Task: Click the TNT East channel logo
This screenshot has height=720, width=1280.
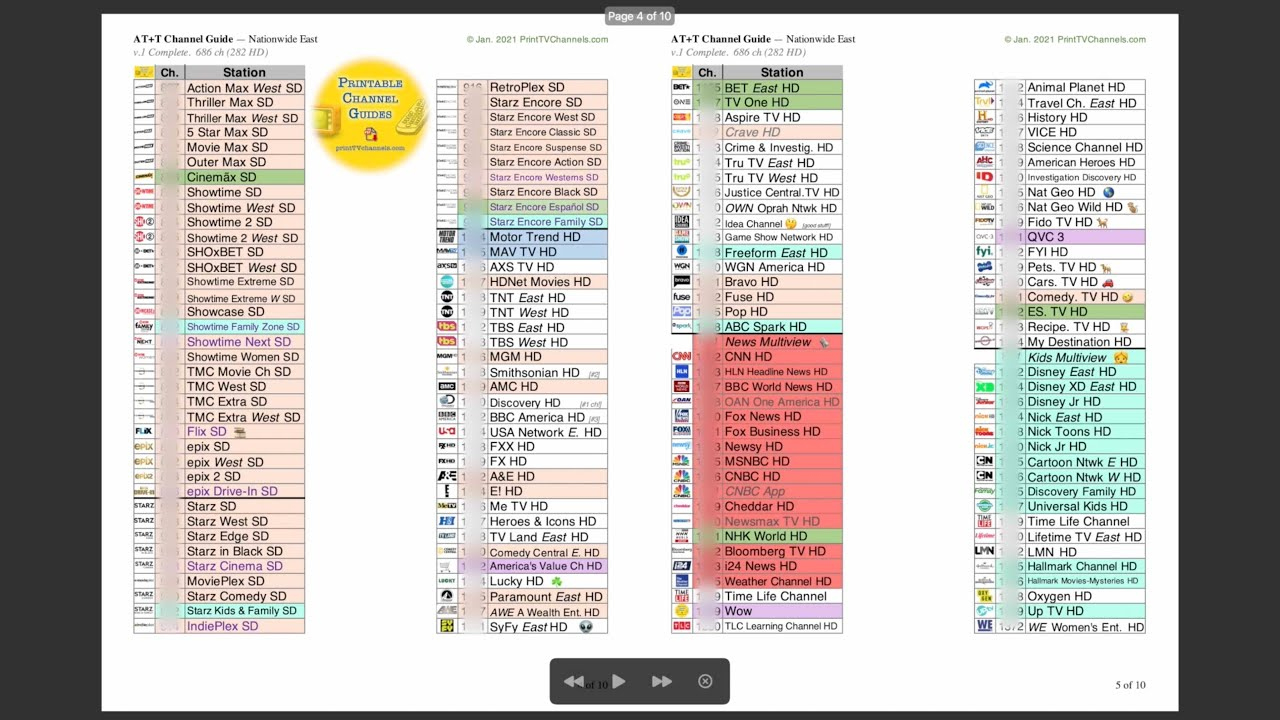Action: pyautogui.click(x=447, y=297)
